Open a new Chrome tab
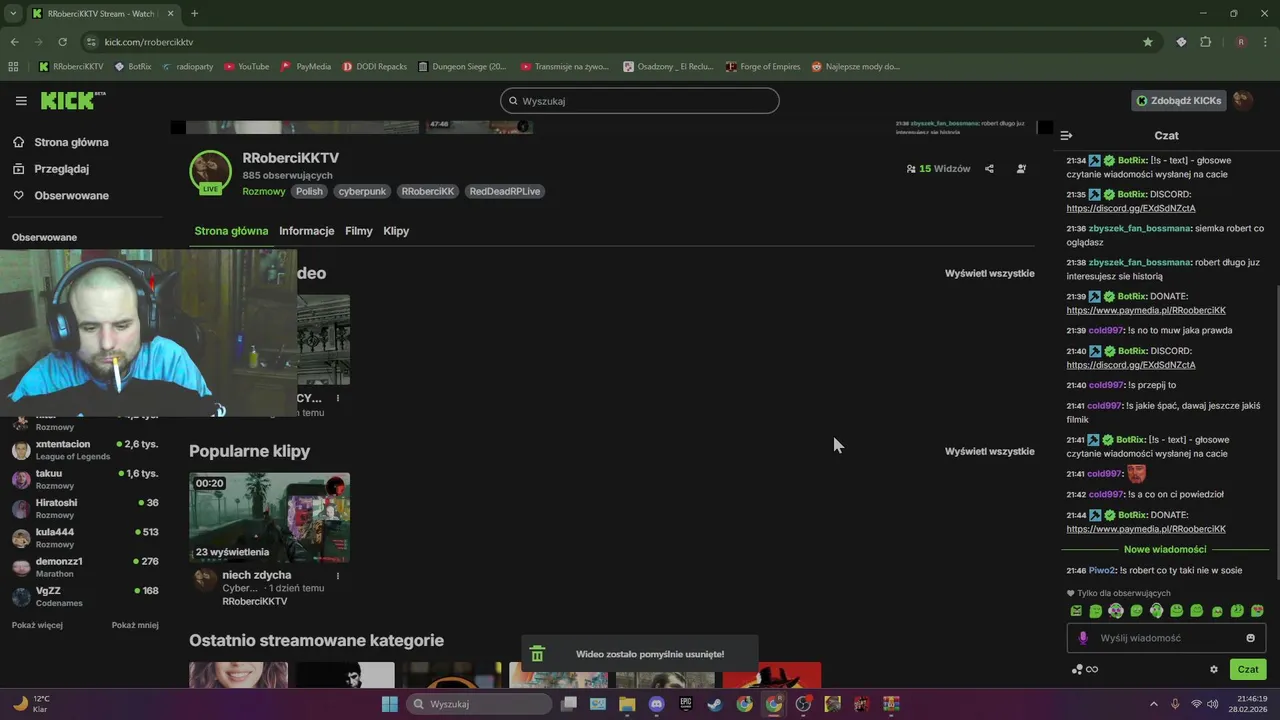1280x720 pixels. coord(194,13)
